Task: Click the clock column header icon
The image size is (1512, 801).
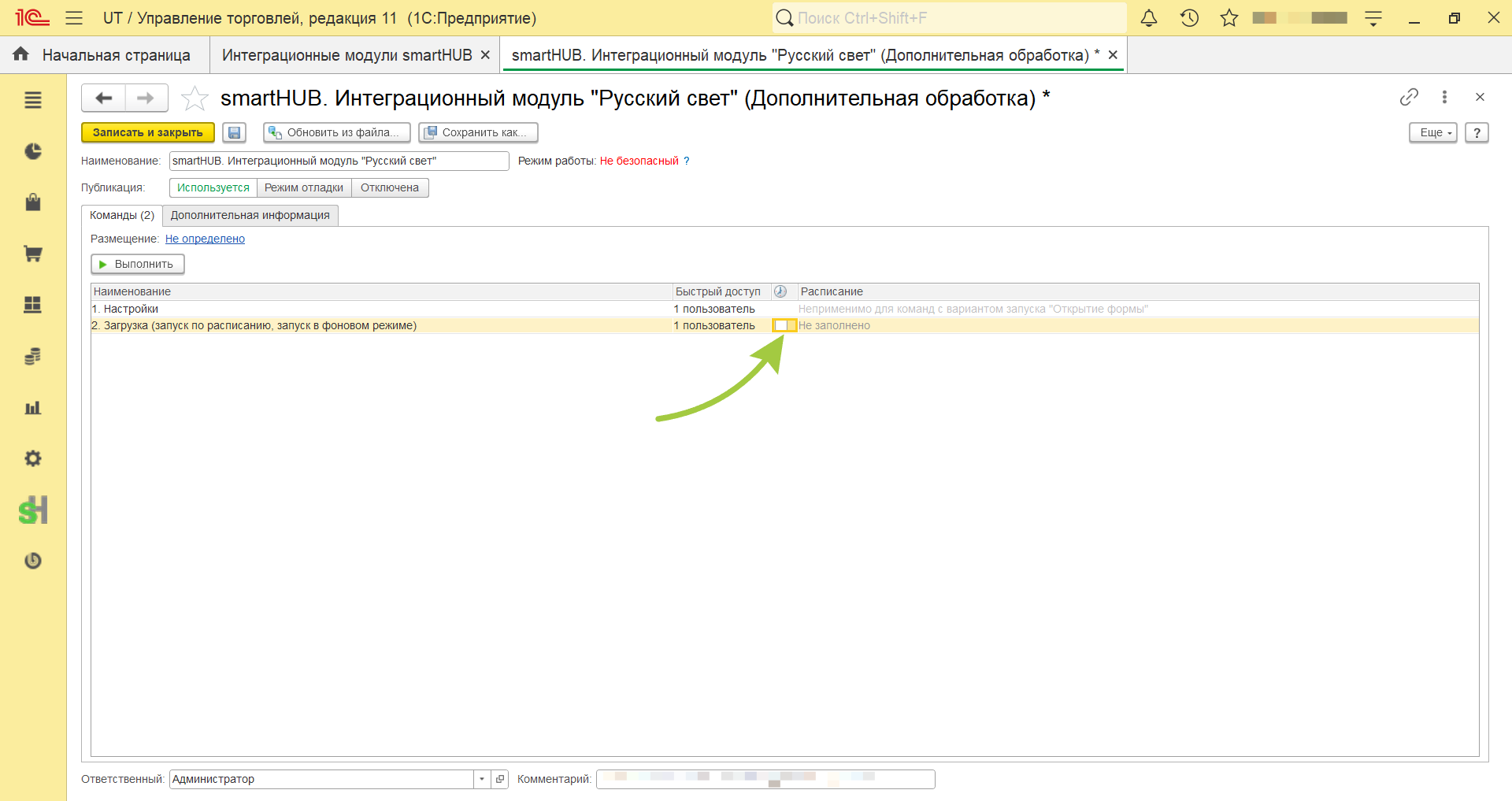Action: click(x=780, y=291)
